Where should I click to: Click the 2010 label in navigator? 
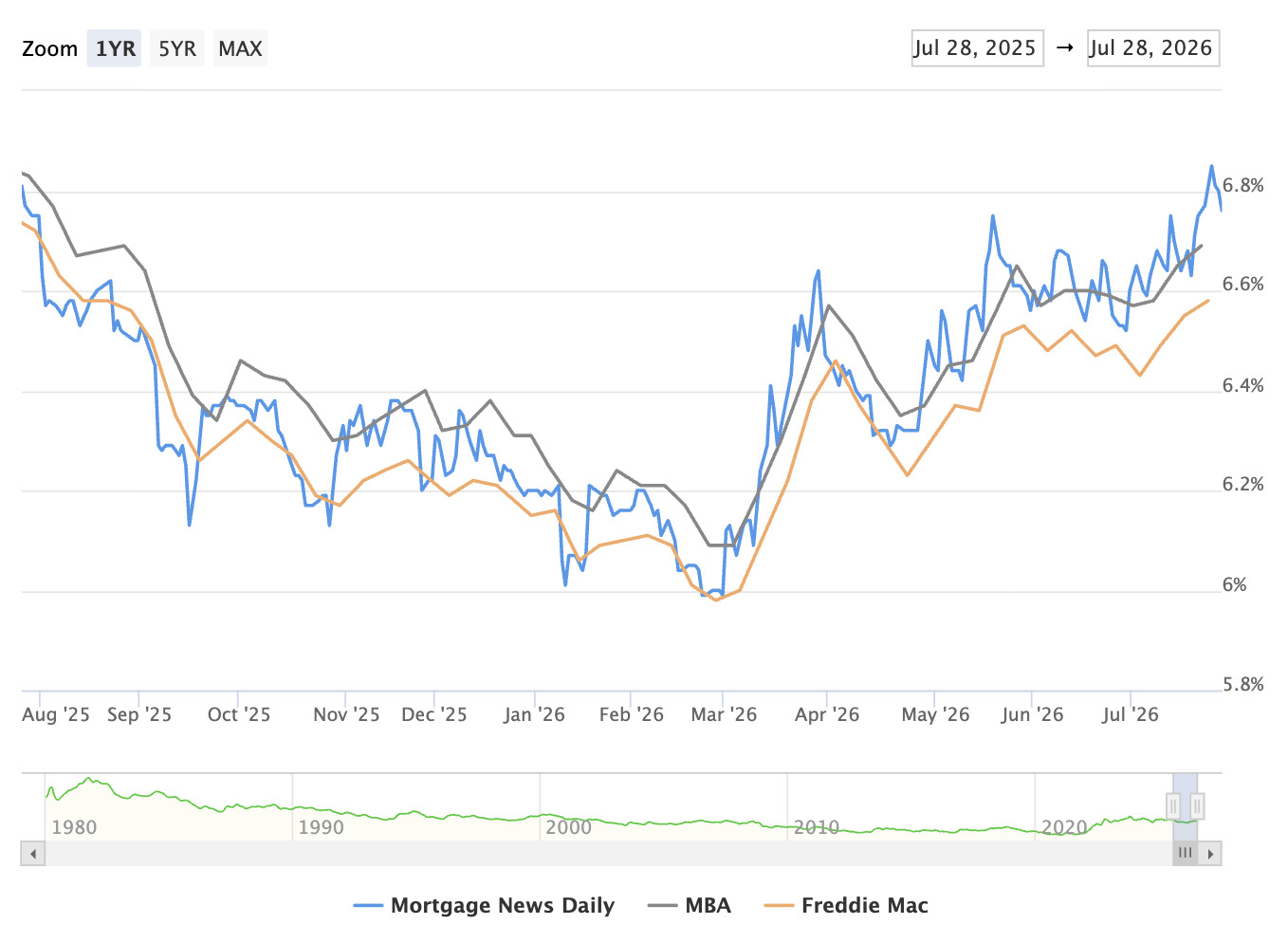point(817,827)
